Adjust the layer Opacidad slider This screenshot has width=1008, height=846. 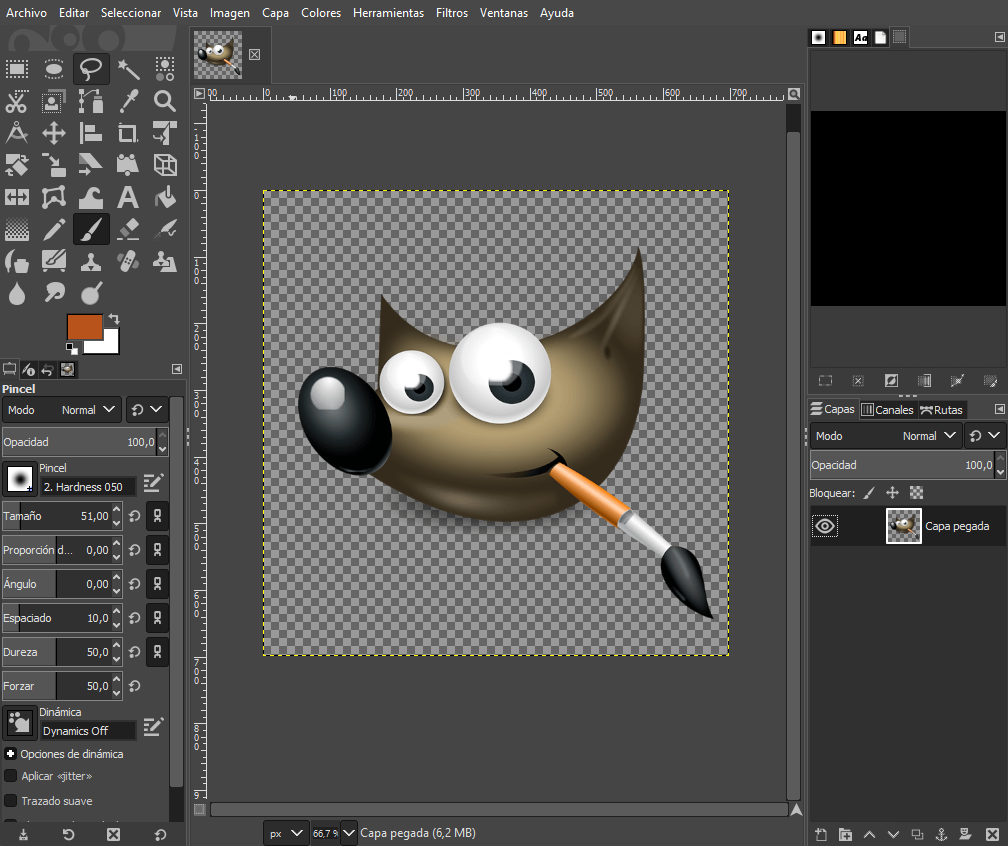(x=902, y=465)
